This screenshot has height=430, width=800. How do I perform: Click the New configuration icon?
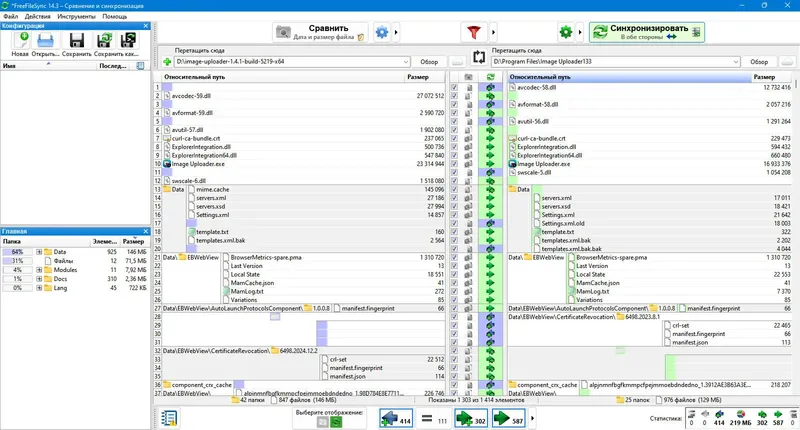point(20,41)
